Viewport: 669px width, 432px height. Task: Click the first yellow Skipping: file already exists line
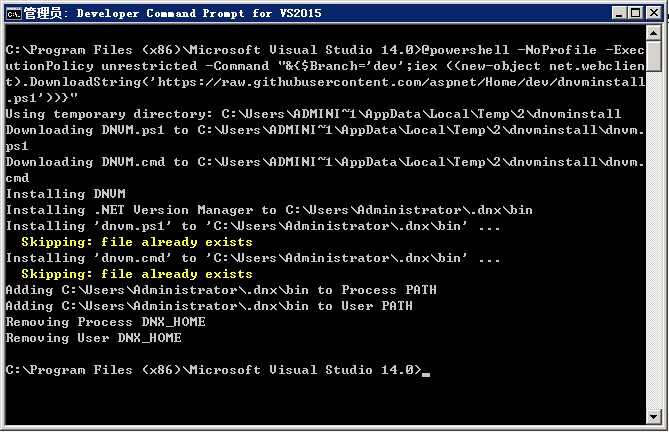137,242
